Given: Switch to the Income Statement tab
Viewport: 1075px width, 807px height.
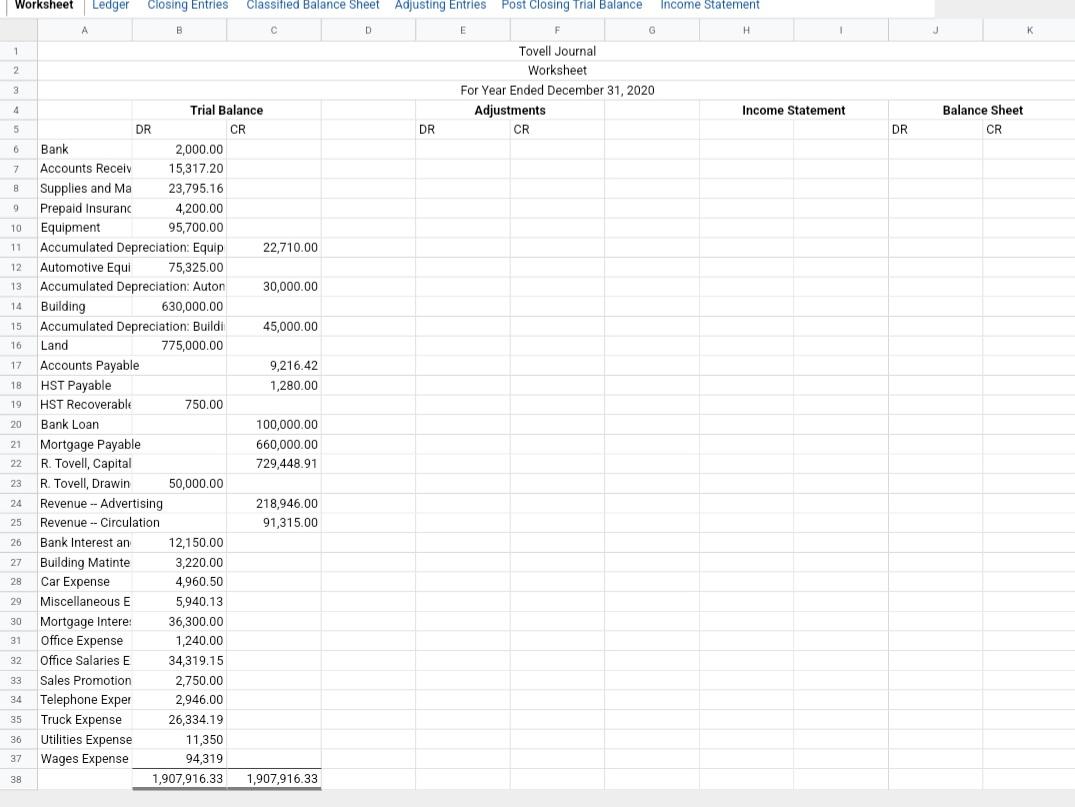Looking at the screenshot, I should pos(710,5).
